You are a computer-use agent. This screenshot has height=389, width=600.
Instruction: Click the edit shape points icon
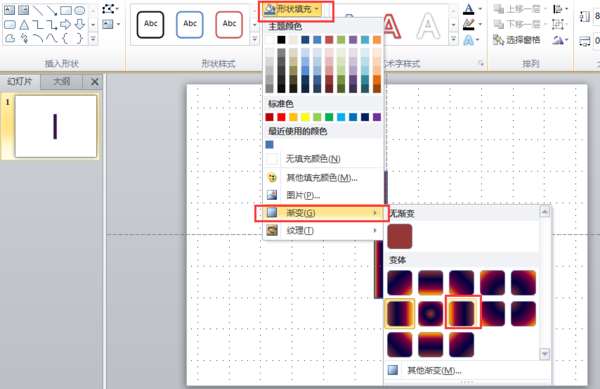109,9
